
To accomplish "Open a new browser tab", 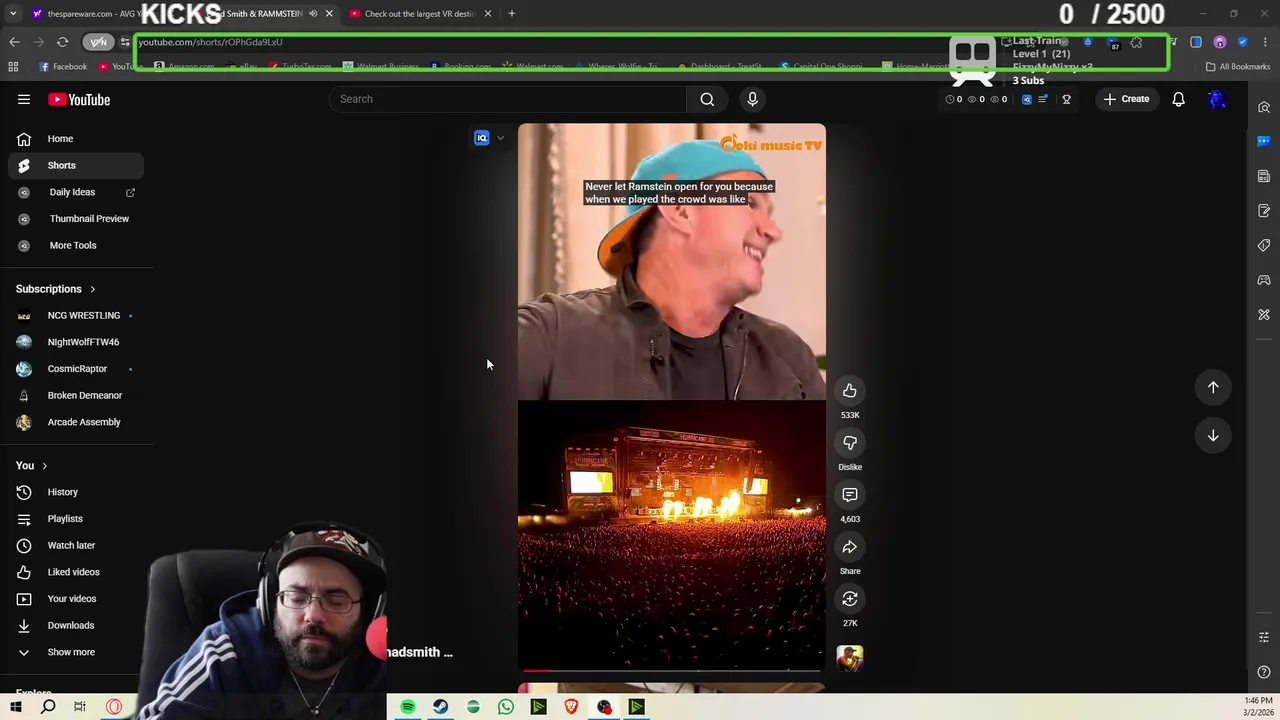I will [x=511, y=14].
